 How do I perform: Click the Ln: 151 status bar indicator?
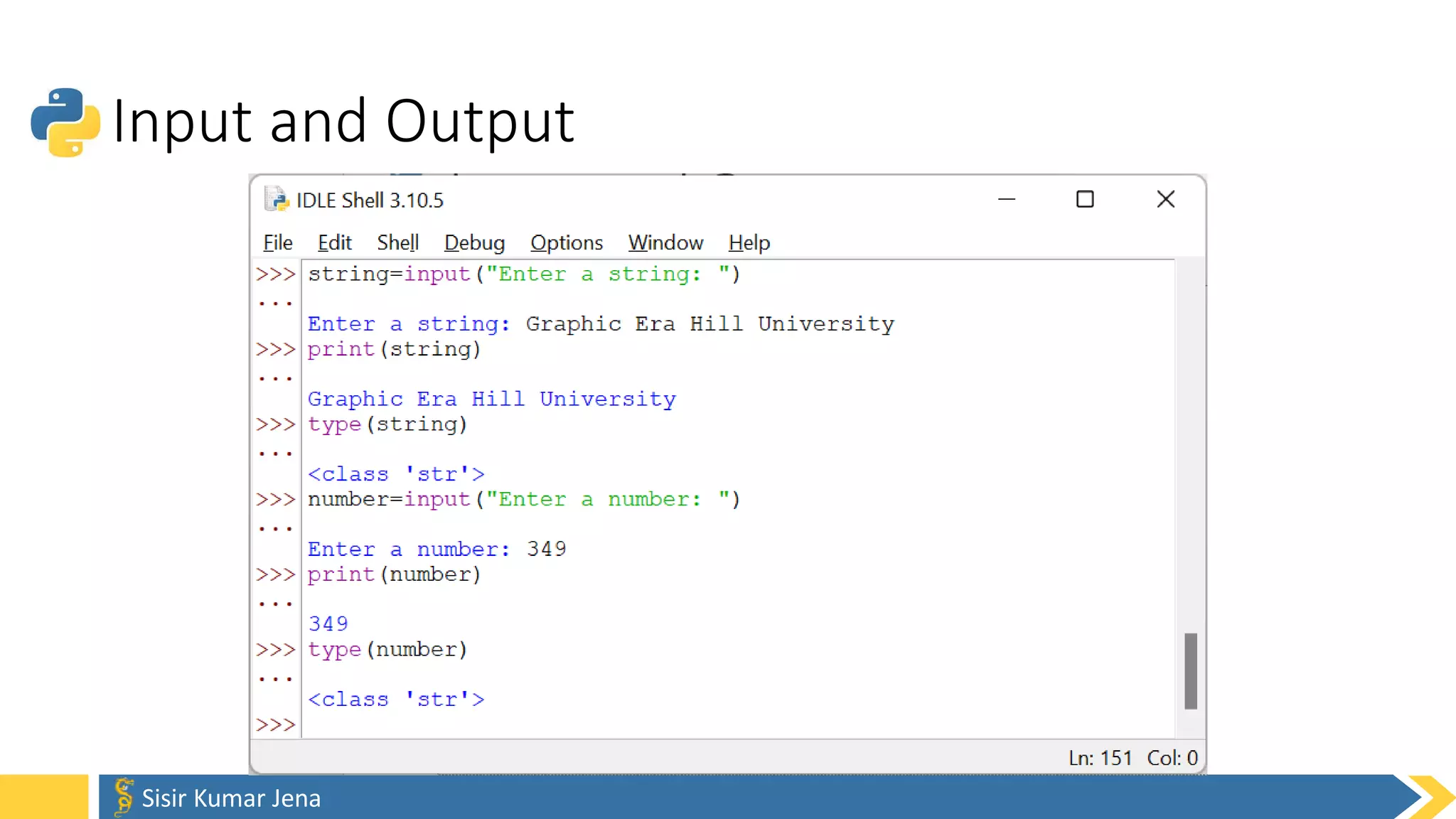1100,758
